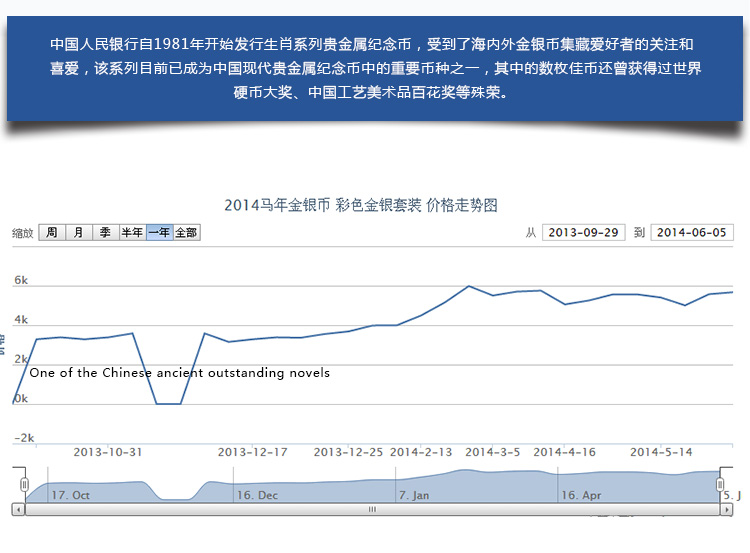
Task: Click the scrollbar grip in the navigator
Action: (x=372, y=509)
